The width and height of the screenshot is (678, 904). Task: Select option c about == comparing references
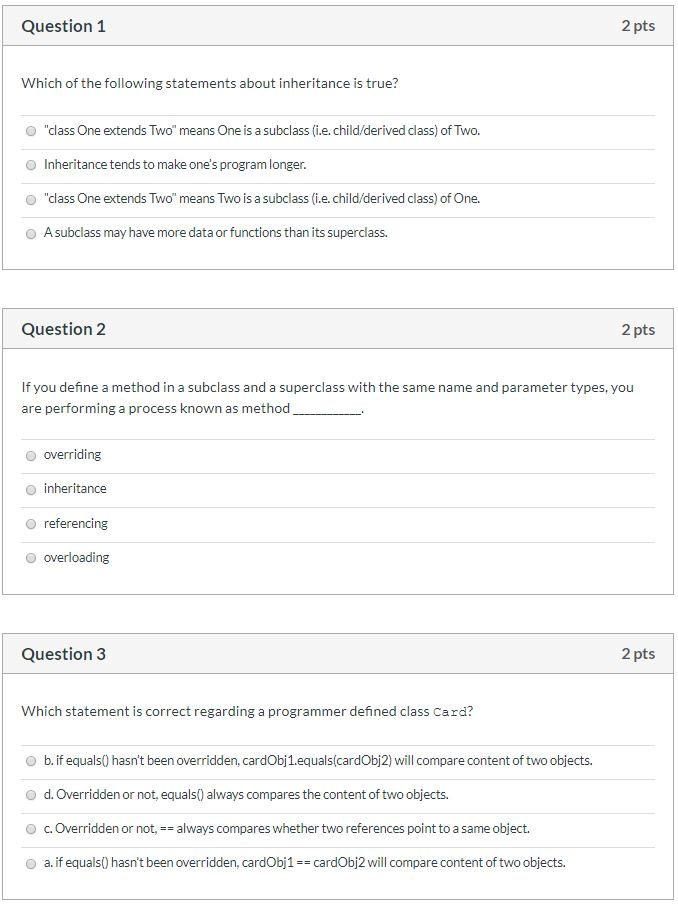pos(30,829)
